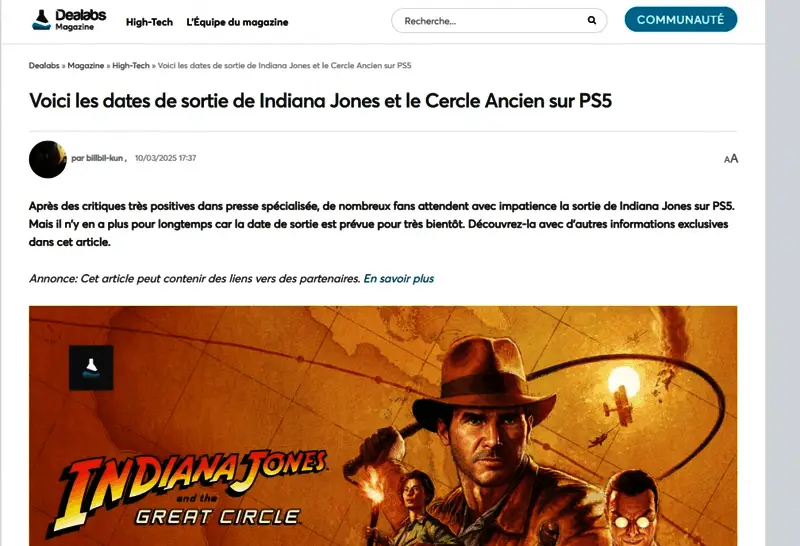This screenshot has height=546, width=800.
Task: Click the article intro paragraph
Action: click(382, 224)
